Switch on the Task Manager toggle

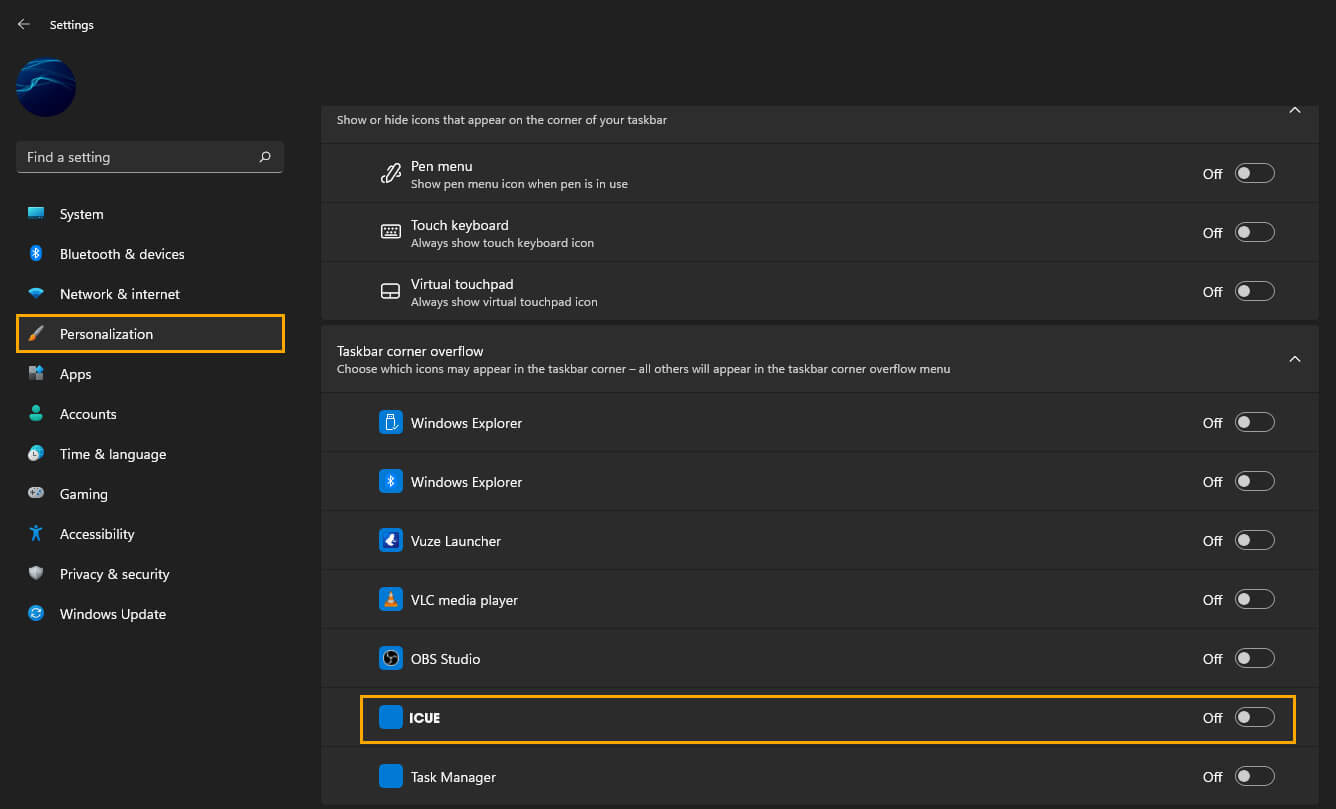click(1255, 776)
